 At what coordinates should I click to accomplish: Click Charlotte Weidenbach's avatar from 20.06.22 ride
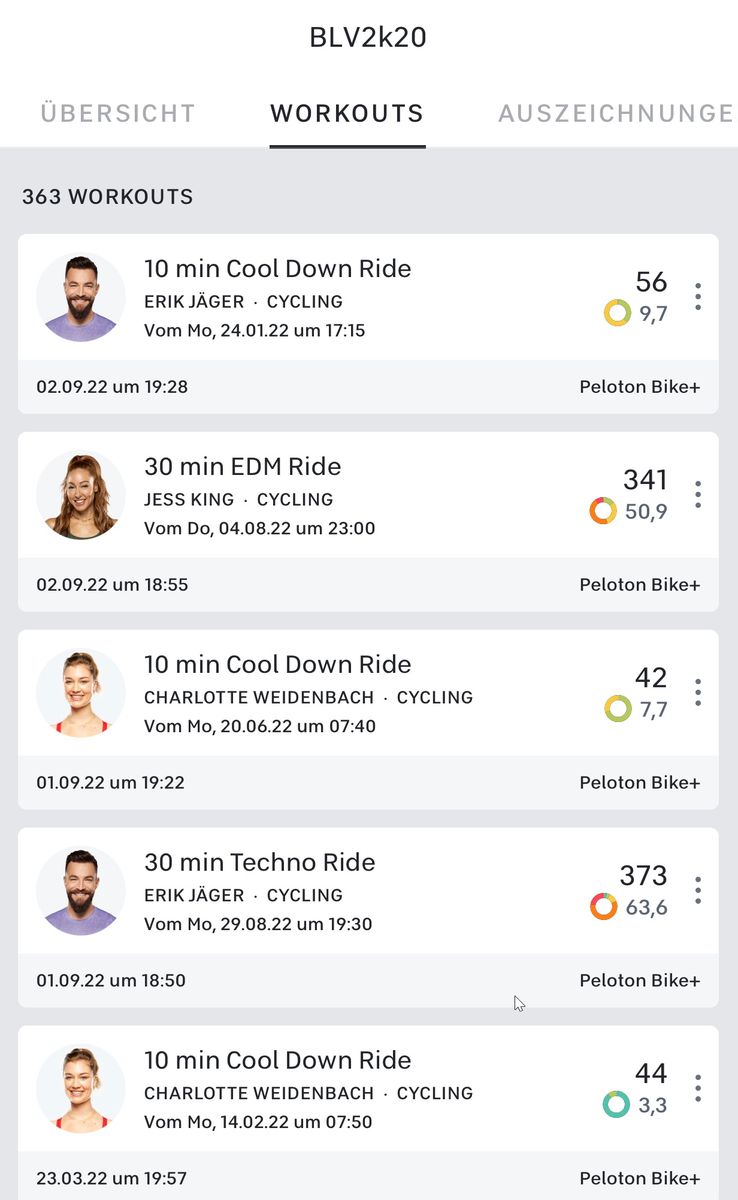point(81,693)
